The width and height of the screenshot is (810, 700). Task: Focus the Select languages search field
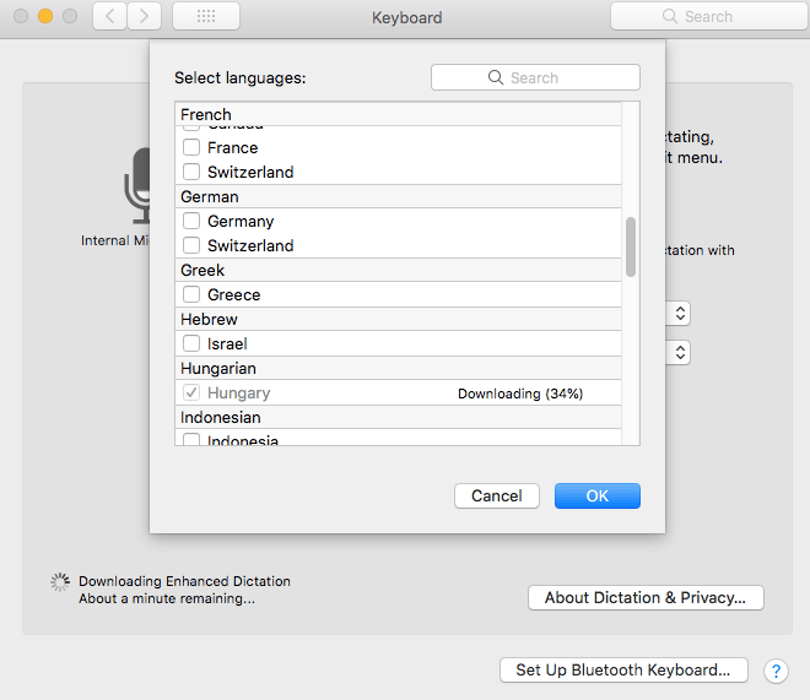[535, 77]
